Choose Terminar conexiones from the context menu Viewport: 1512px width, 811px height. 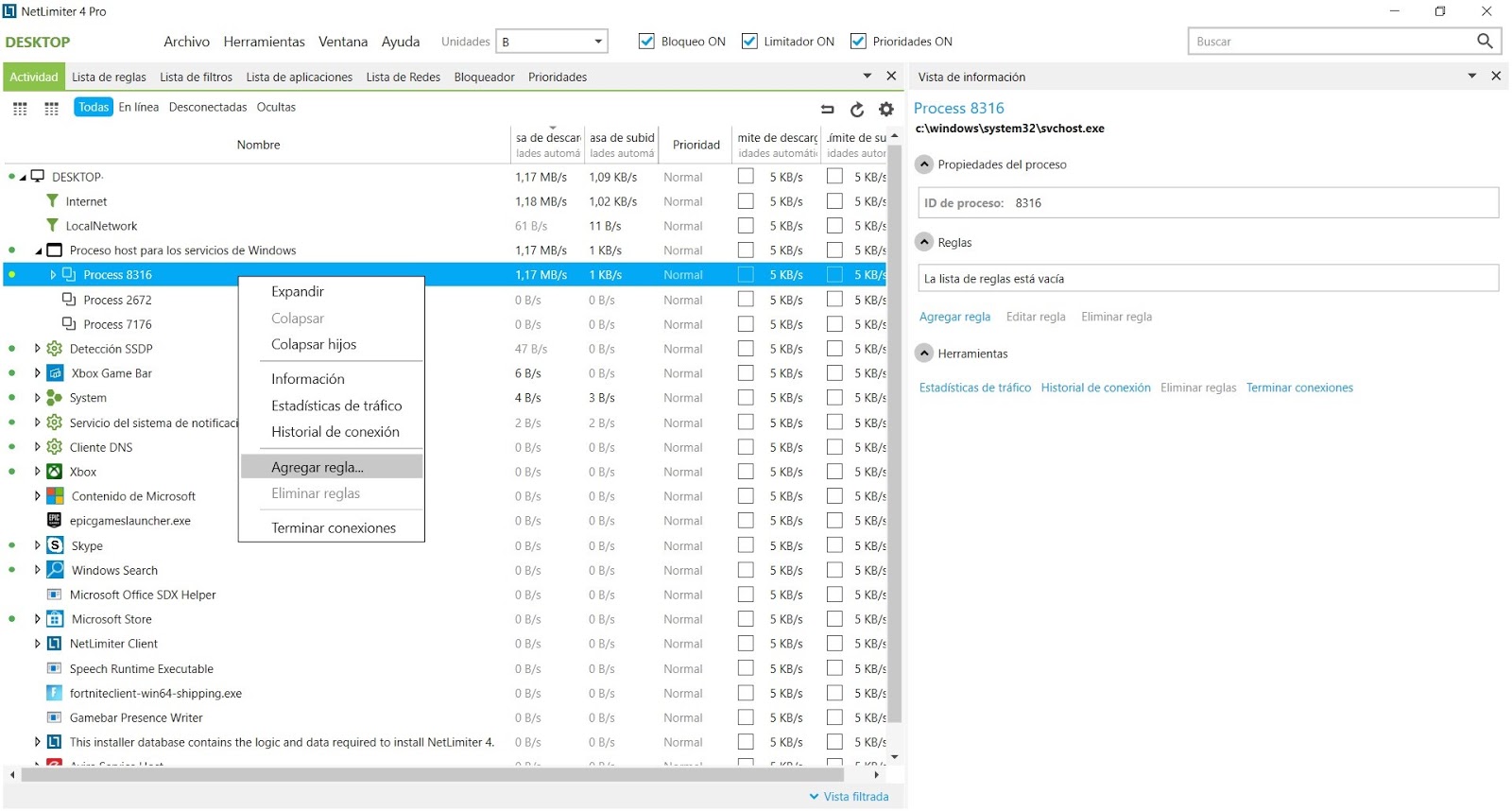(x=332, y=527)
